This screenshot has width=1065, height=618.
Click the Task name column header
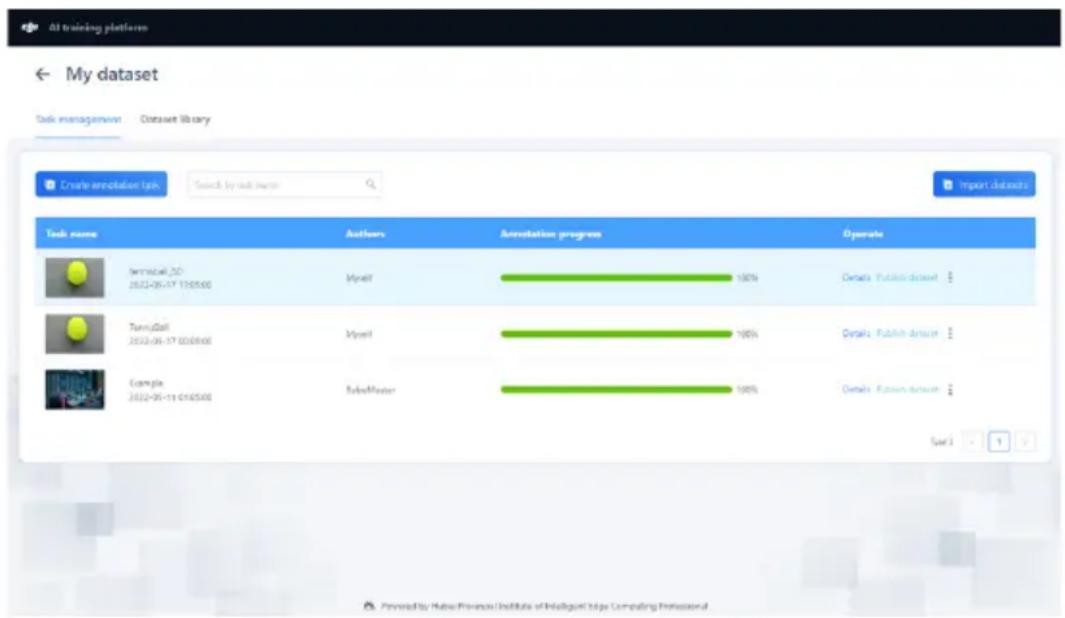[71, 234]
